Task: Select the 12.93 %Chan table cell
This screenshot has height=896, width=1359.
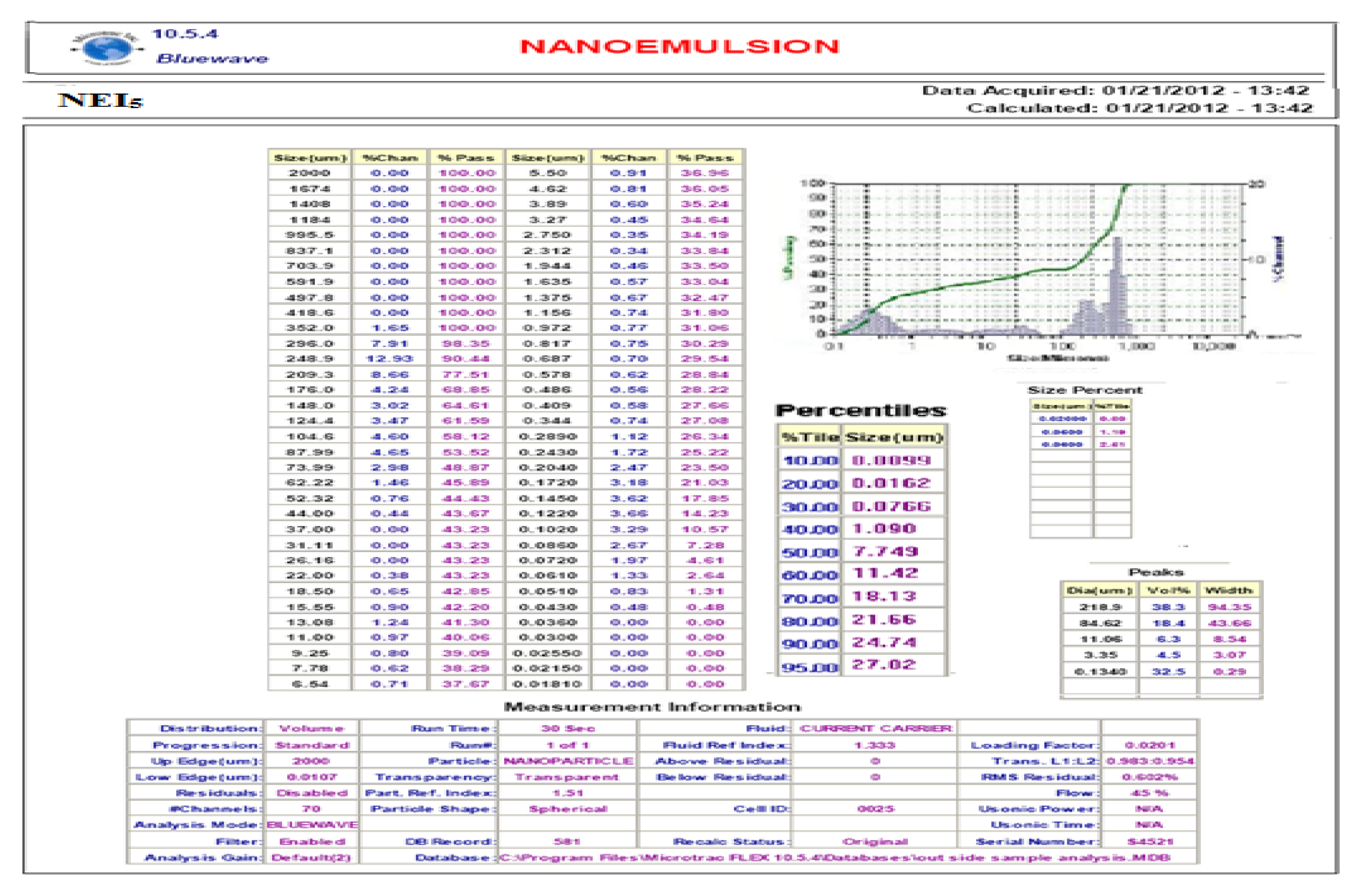Action: (389, 359)
